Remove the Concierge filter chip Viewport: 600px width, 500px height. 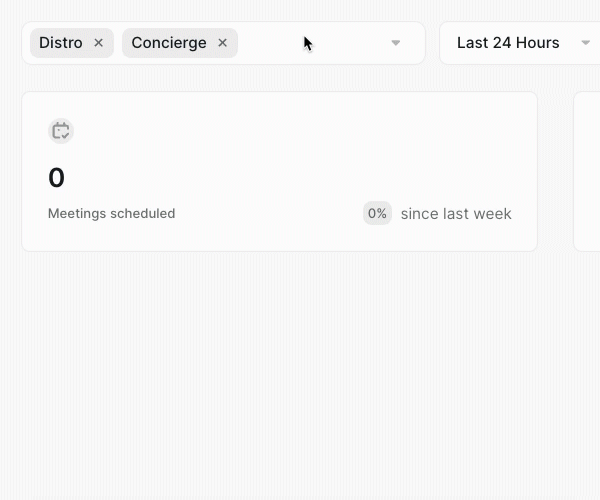pyautogui.click(x=222, y=43)
